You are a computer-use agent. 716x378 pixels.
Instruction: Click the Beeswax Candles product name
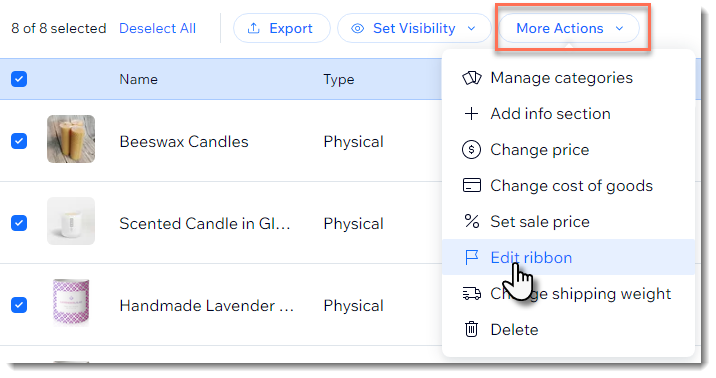(x=184, y=142)
